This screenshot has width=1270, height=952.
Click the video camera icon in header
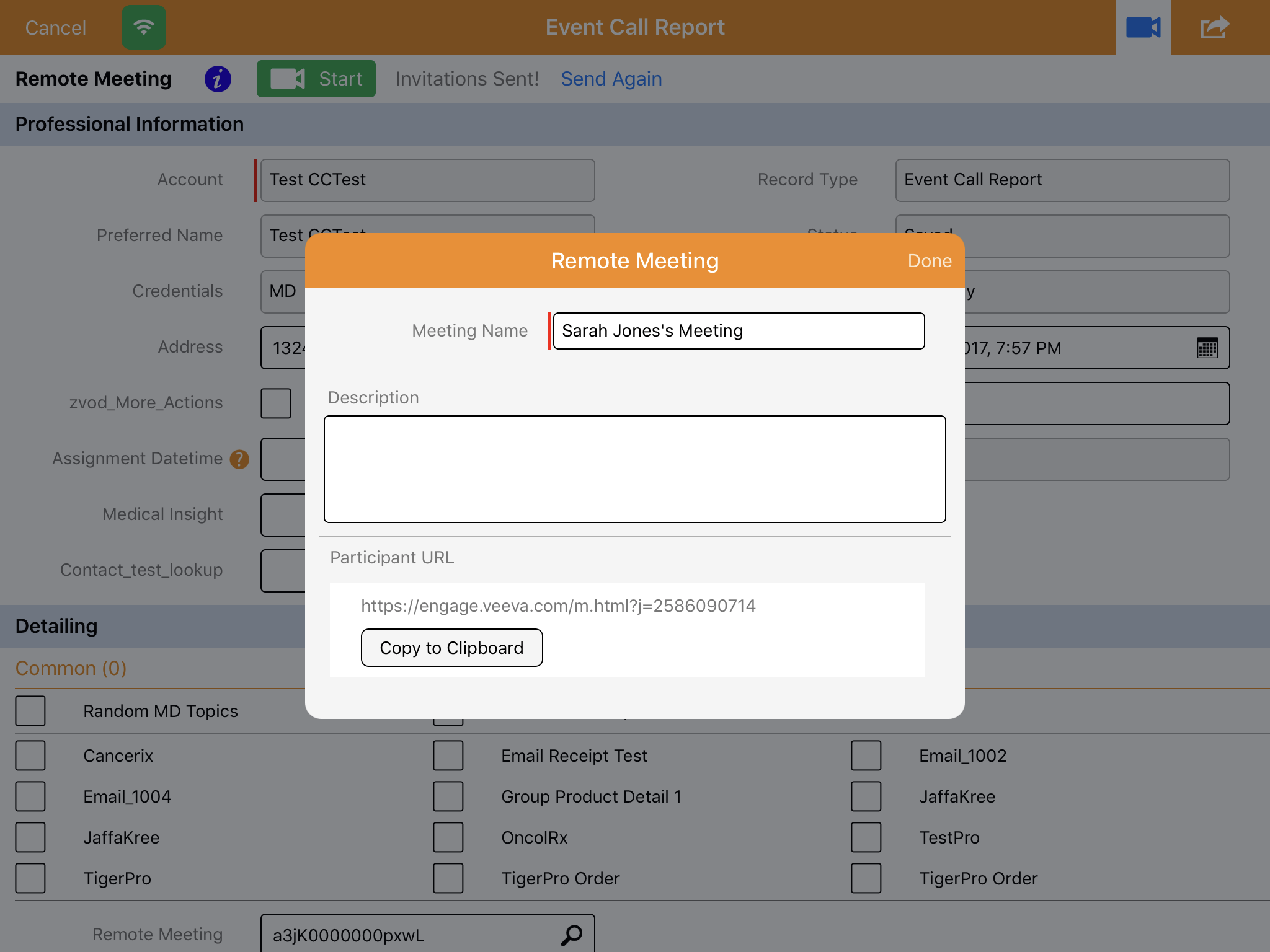[1143, 27]
